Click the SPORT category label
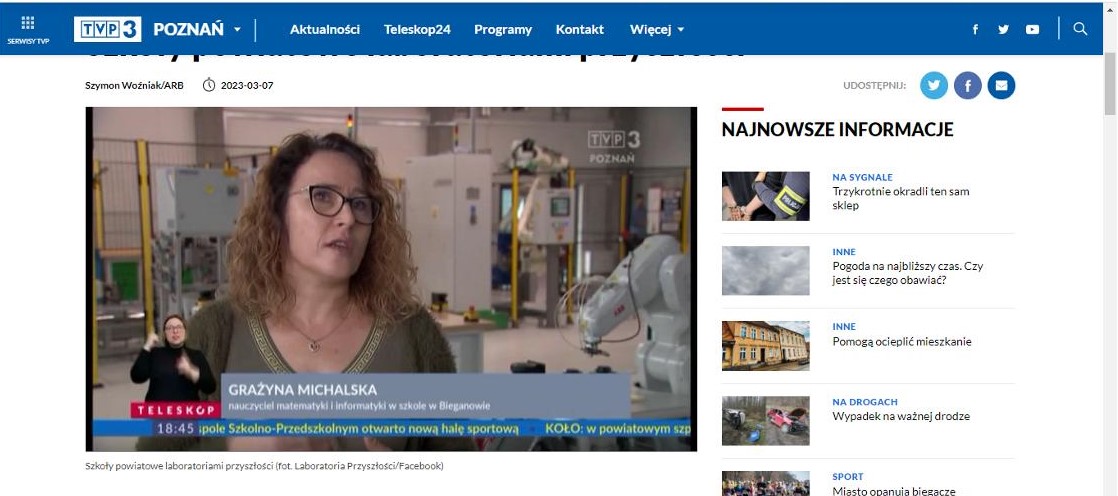This screenshot has height=496, width=1118. 848,477
